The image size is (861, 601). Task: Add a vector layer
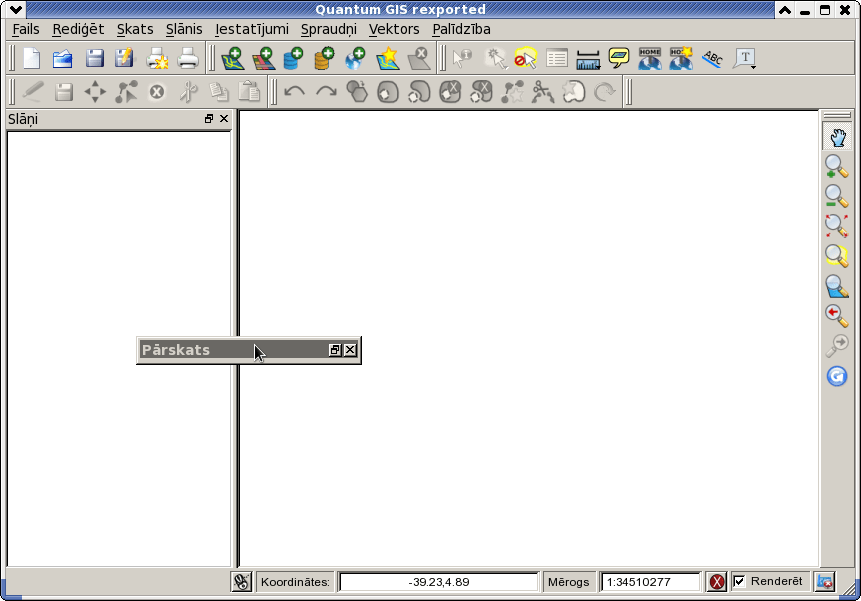coord(232,58)
